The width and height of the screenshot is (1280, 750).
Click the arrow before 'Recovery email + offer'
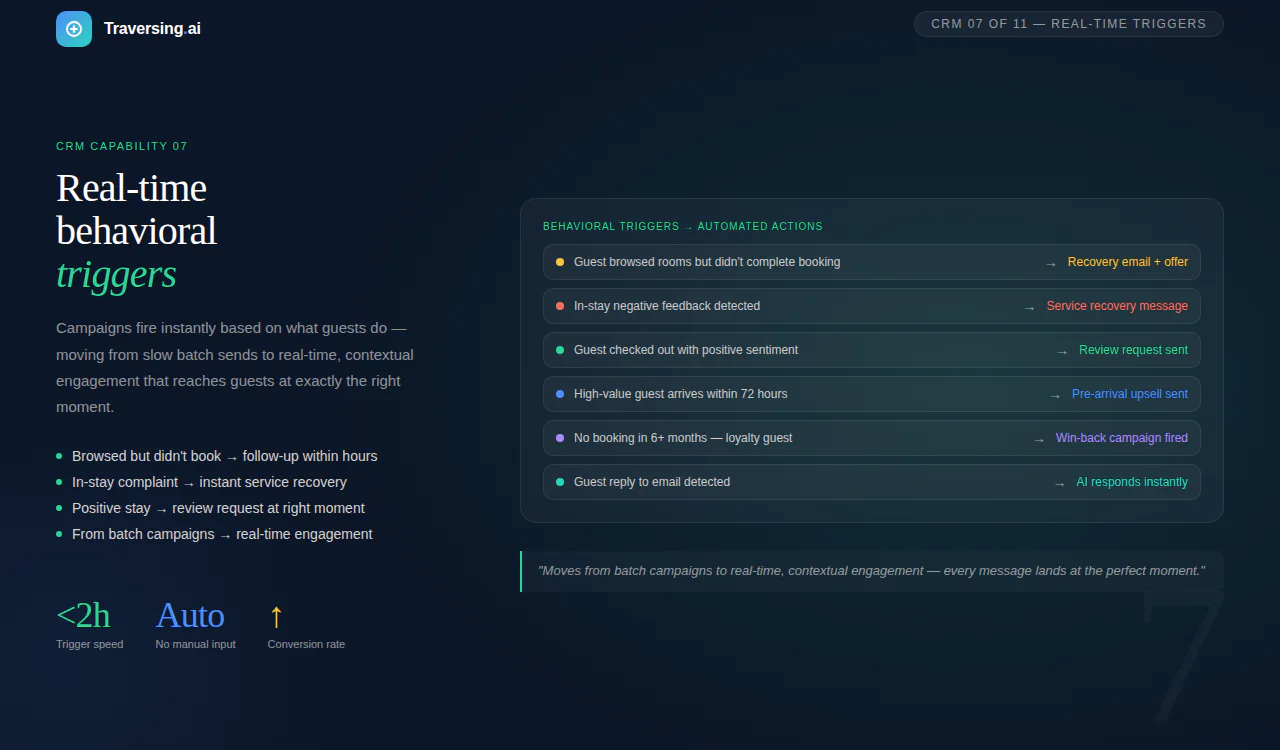[1051, 263]
